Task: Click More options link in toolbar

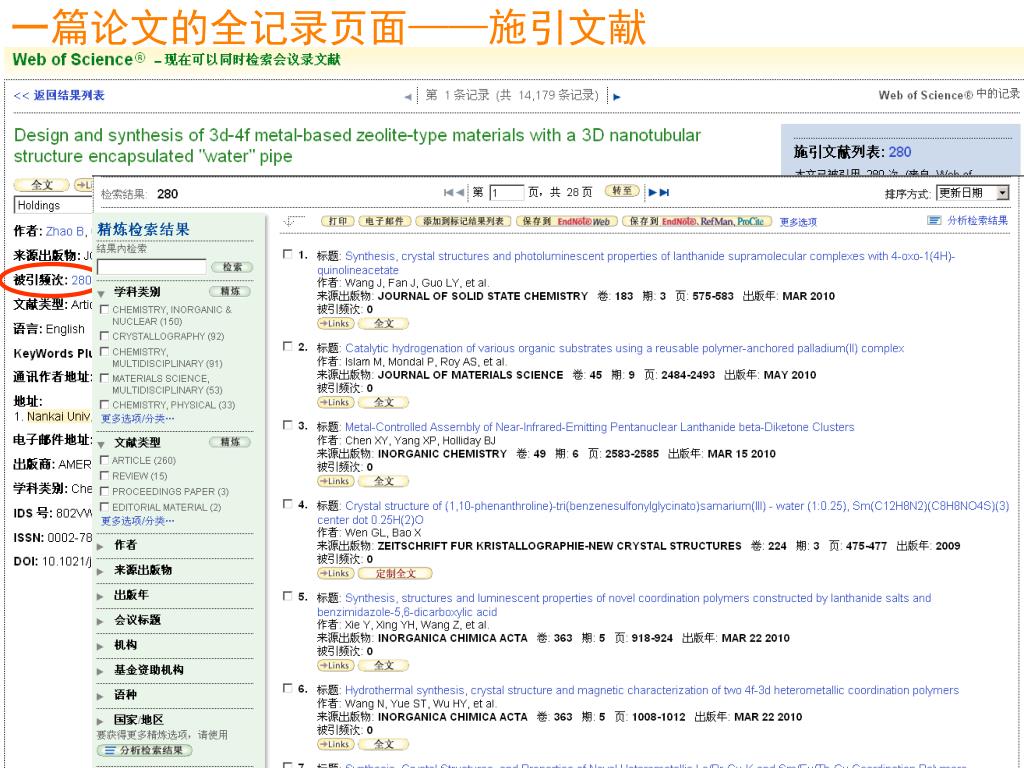Action: [798, 222]
